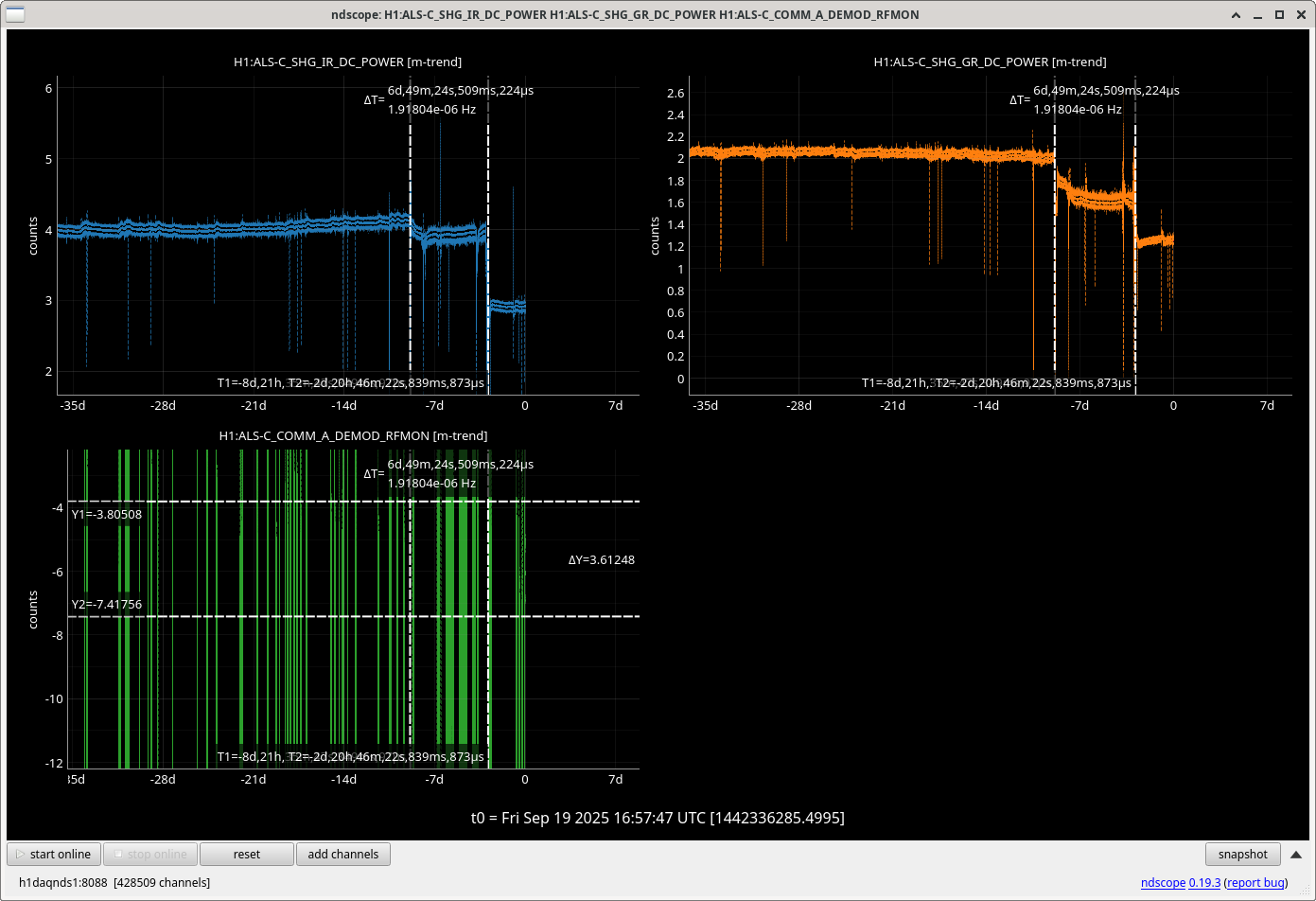Expand the panel with the triangle arrow
This screenshot has width=1316, height=901.
click(x=1296, y=855)
